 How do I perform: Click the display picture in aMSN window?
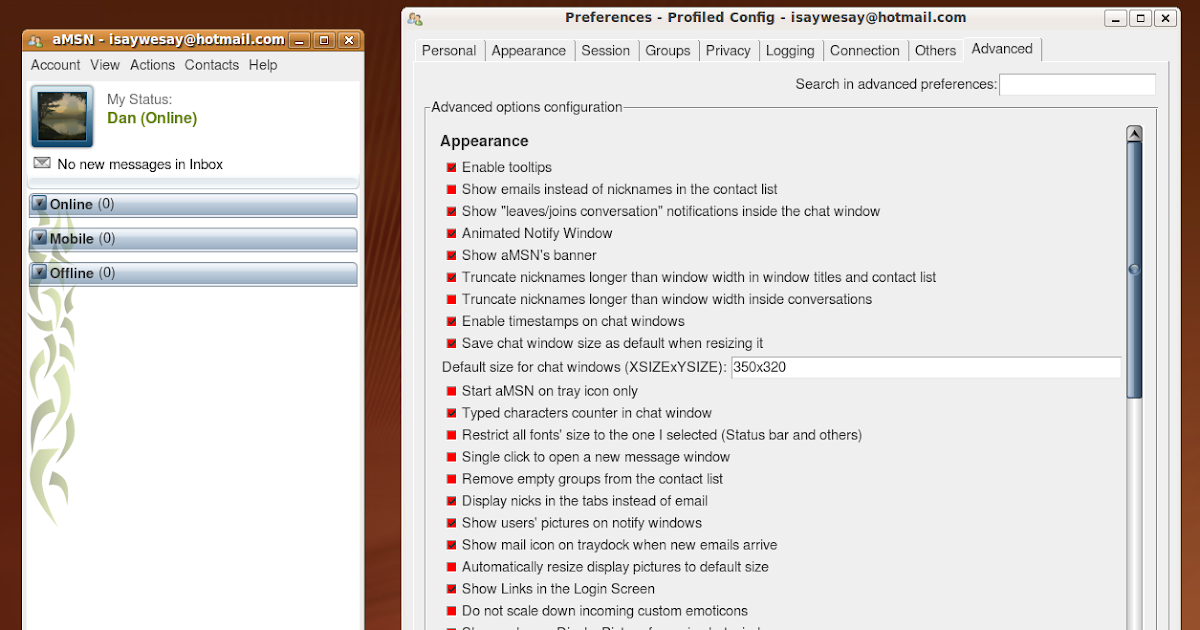coord(62,117)
